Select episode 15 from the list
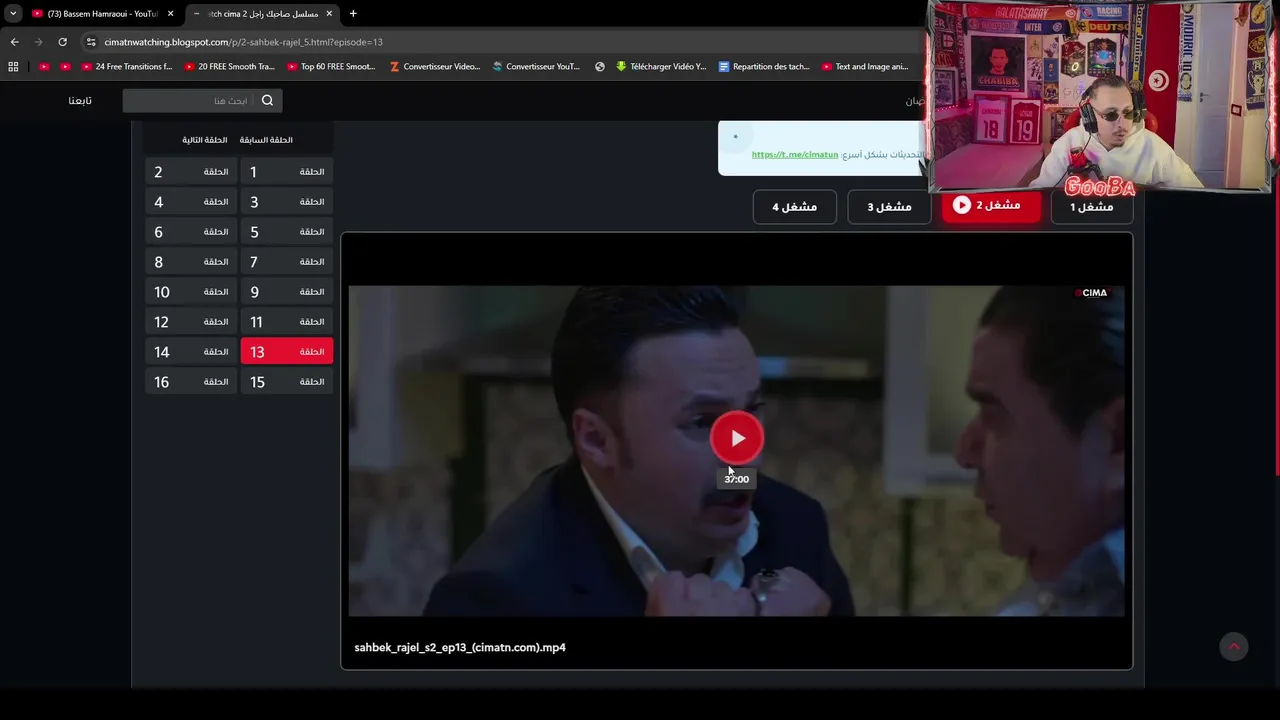Viewport: 1280px width, 720px height. (286, 382)
